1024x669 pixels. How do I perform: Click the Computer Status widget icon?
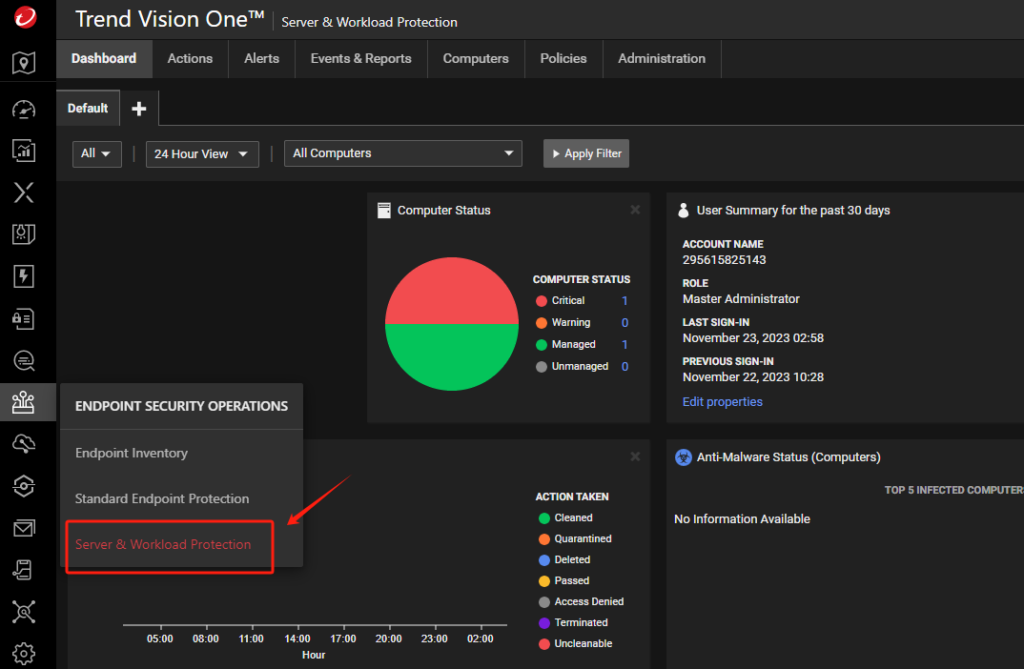click(x=384, y=210)
